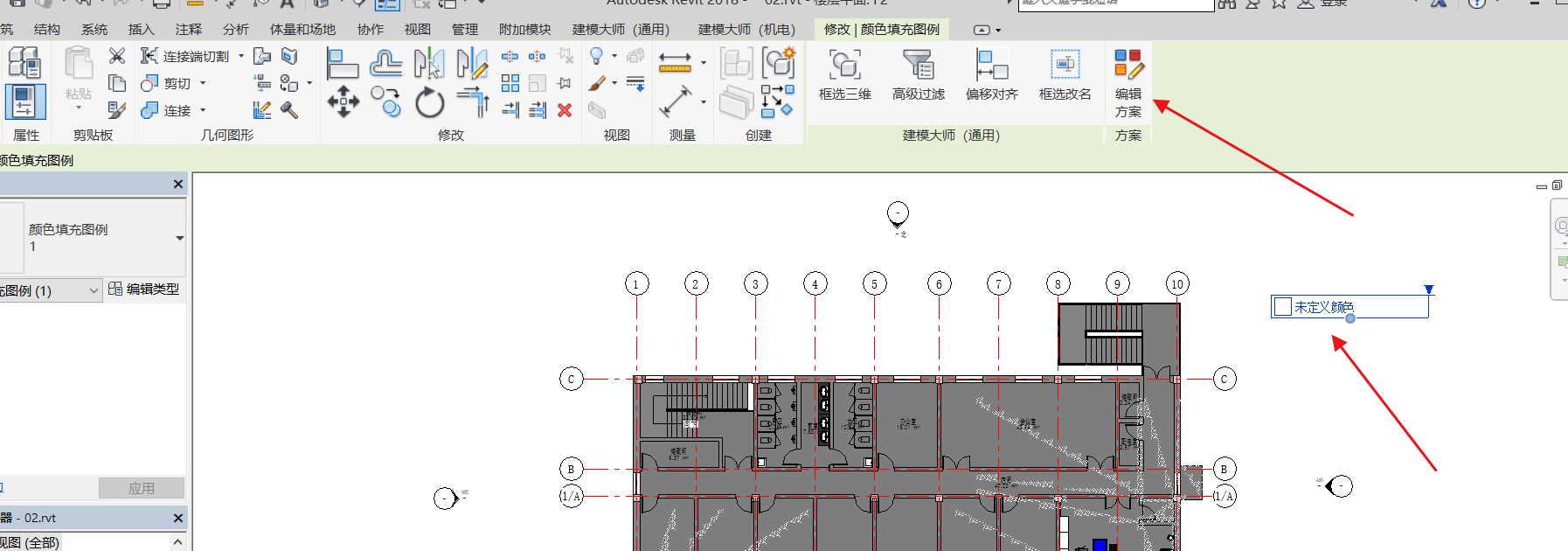Screen dimensions: 1568x551
Task: Click the 未定义颜色 legend color swatch
Action: (x=1283, y=307)
